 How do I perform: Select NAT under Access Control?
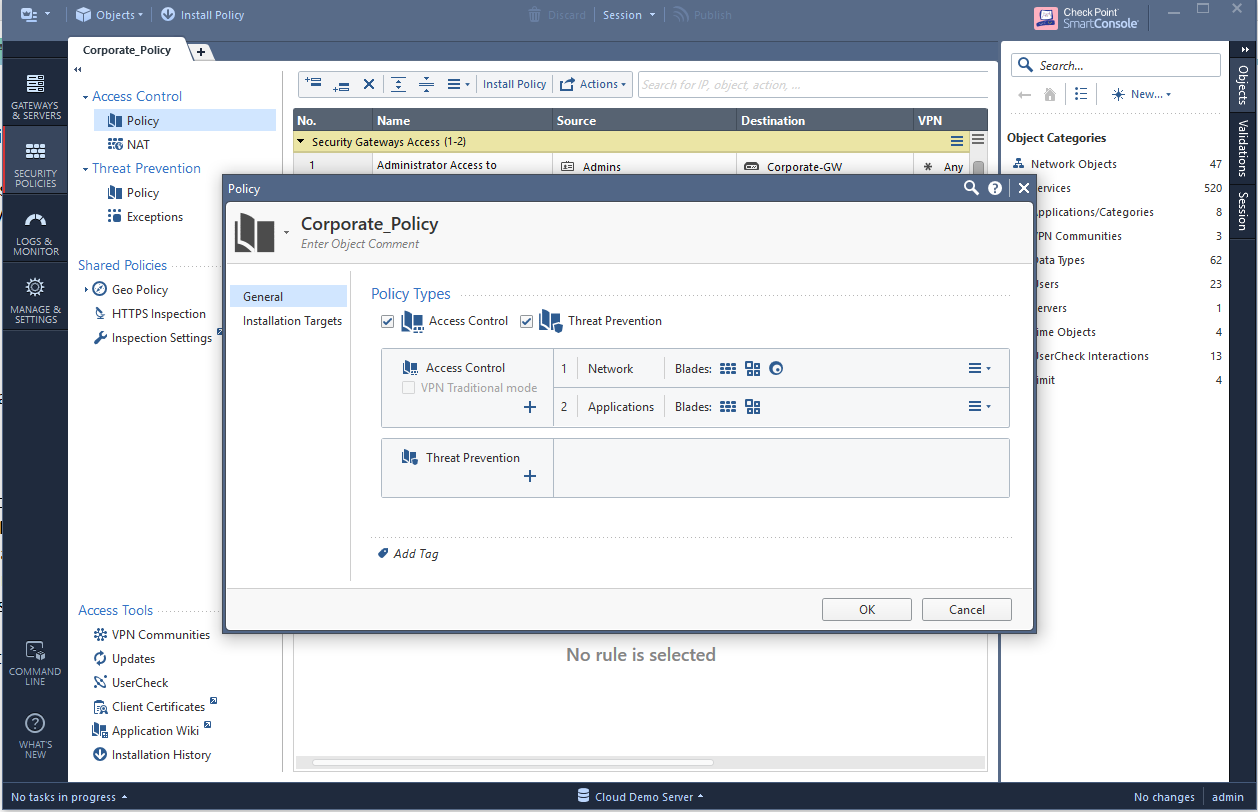[x=129, y=144]
